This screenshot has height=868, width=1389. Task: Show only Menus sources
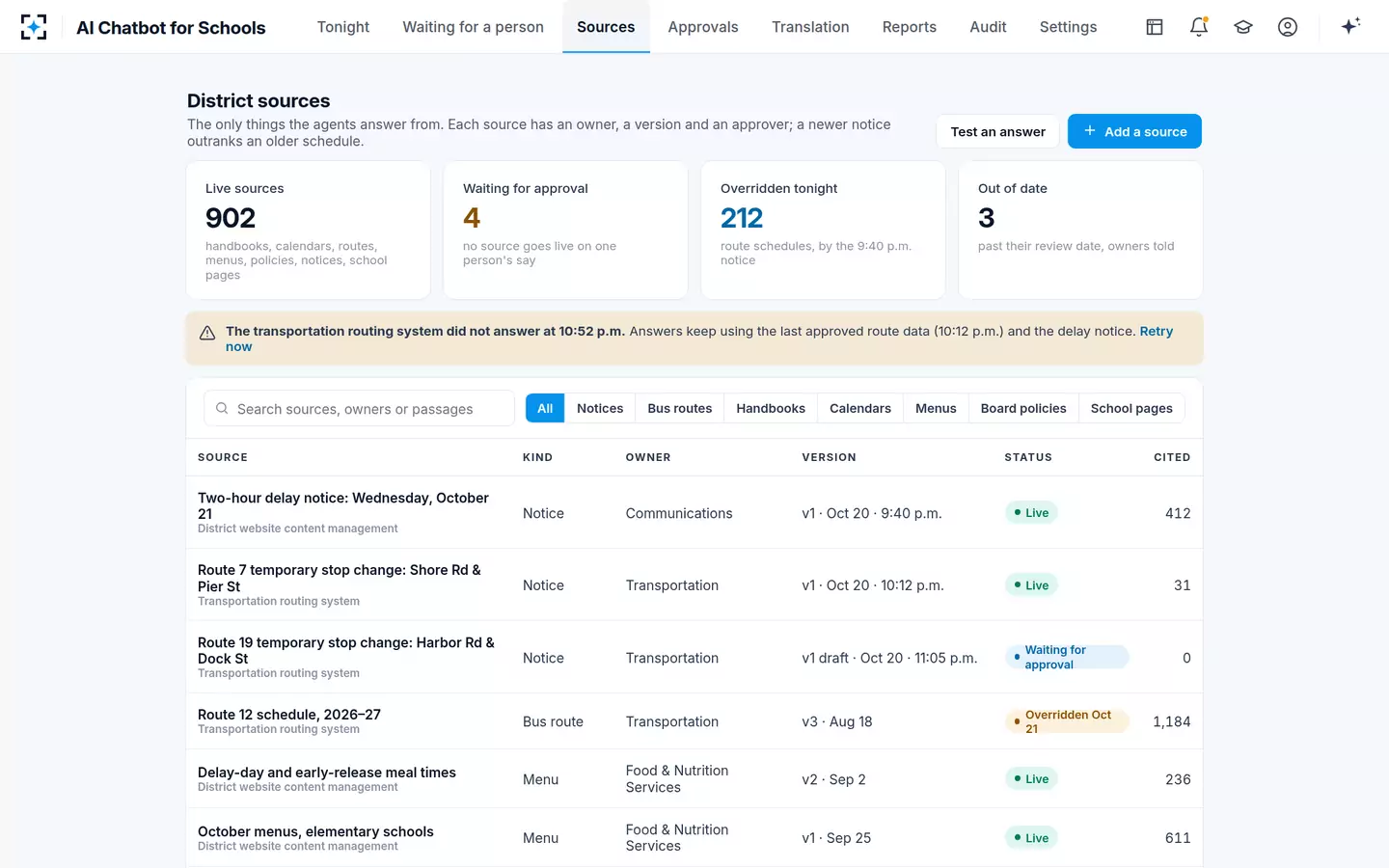pos(936,409)
